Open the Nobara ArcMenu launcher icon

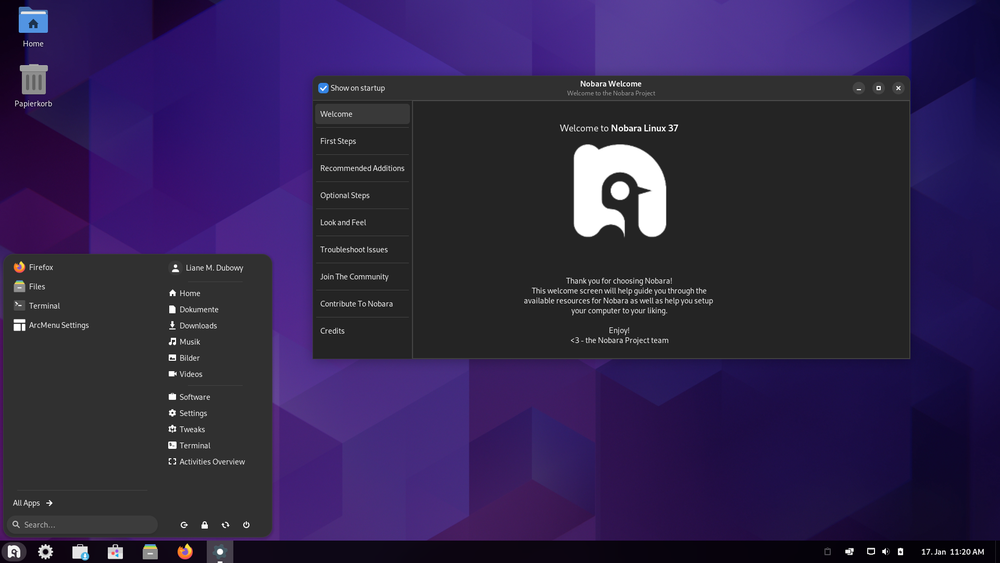tap(13, 552)
